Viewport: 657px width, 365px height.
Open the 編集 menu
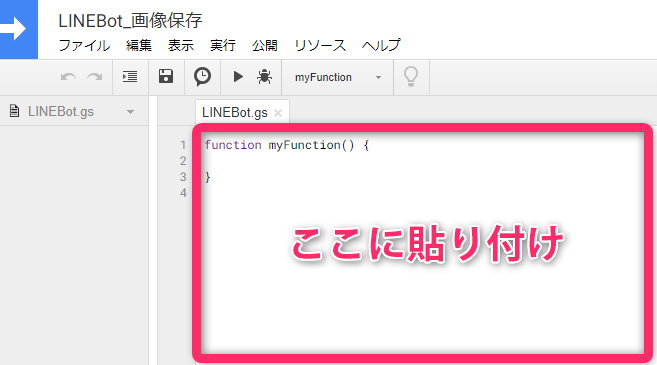pyautogui.click(x=139, y=45)
